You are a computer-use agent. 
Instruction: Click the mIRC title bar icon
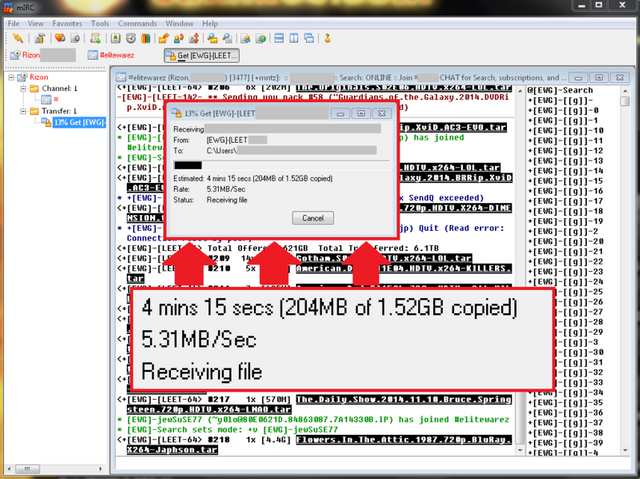[x=8, y=7]
